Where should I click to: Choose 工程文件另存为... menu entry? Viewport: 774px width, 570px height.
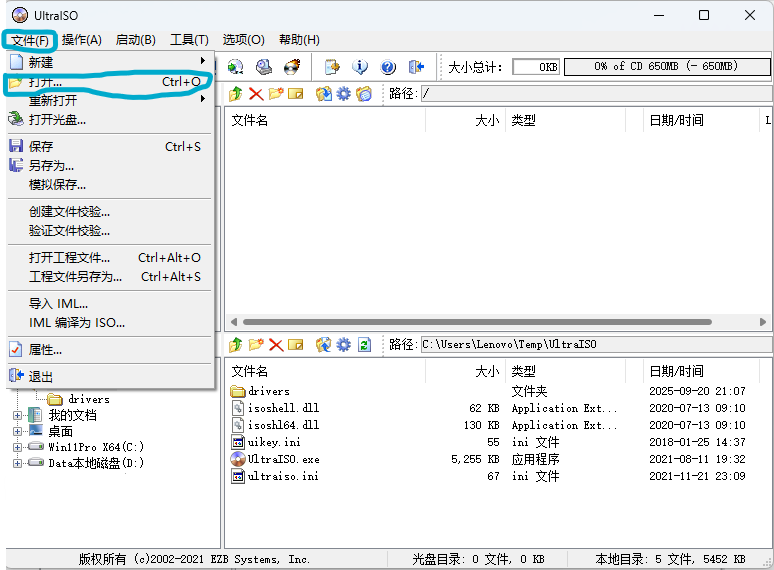109,276
